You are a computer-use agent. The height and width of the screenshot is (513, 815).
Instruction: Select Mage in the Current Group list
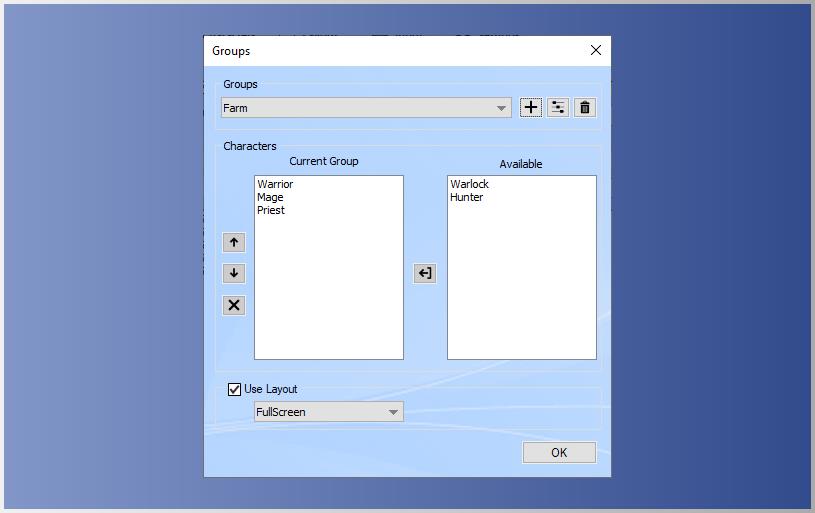click(x=270, y=197)
